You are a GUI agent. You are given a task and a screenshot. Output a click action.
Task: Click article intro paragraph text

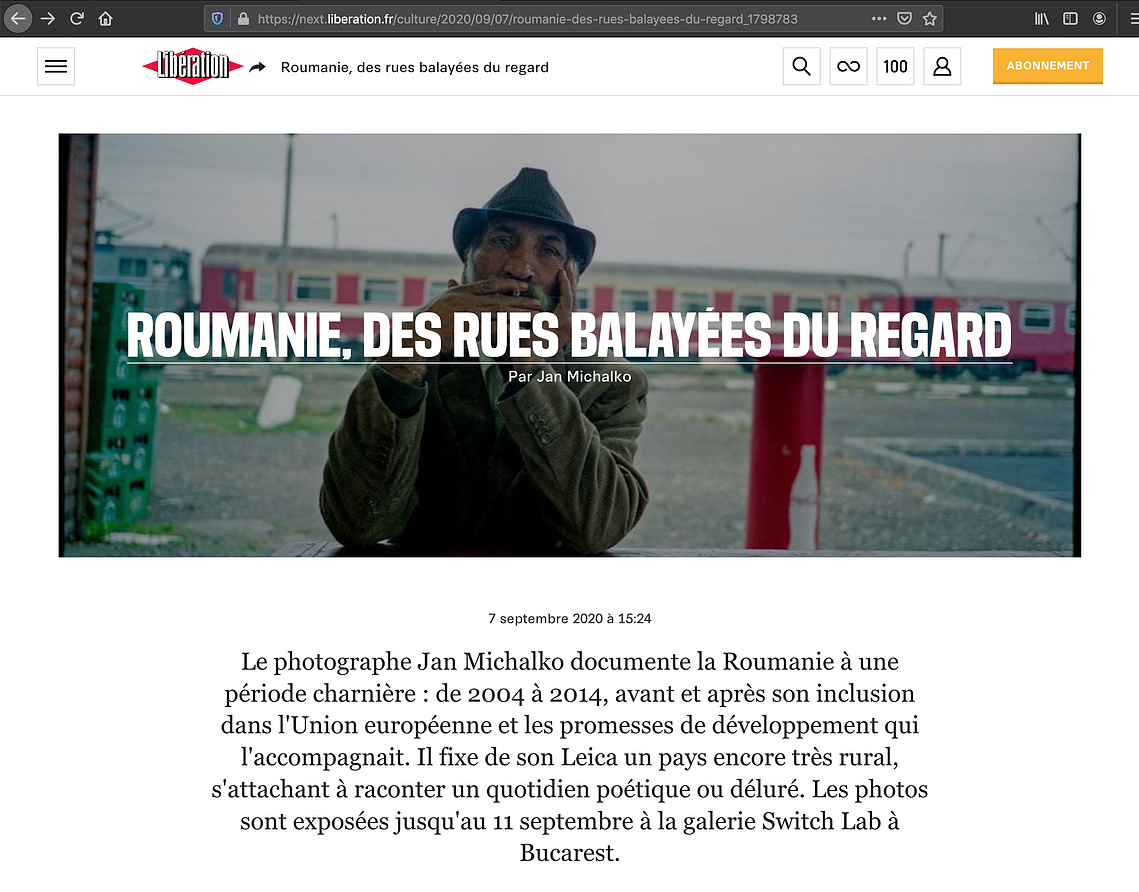coord(570,757)
